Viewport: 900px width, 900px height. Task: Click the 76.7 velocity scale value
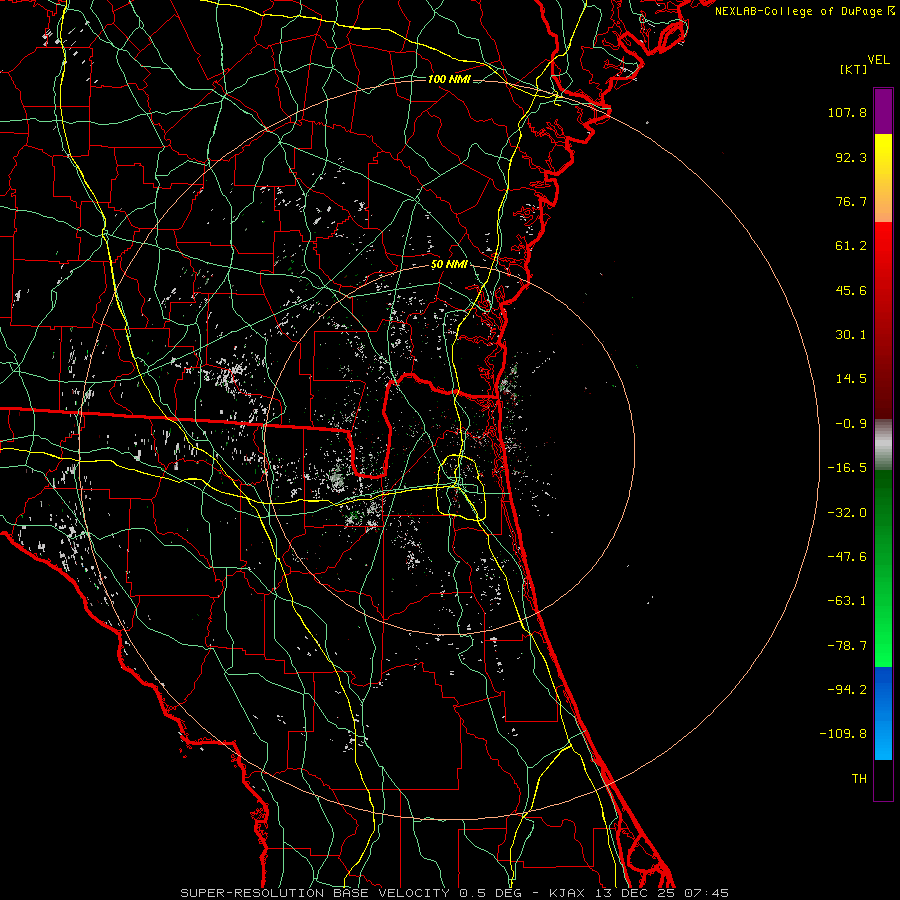[x=851, y=201]
